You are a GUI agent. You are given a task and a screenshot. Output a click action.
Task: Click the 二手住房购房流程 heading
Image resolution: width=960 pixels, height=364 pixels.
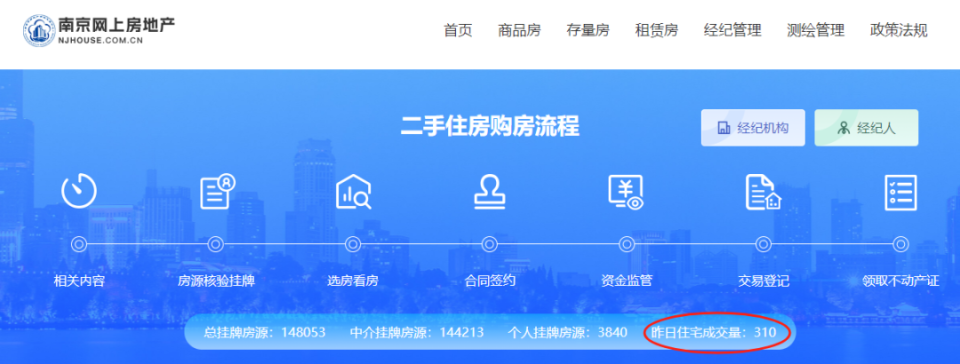coord(490,127)
